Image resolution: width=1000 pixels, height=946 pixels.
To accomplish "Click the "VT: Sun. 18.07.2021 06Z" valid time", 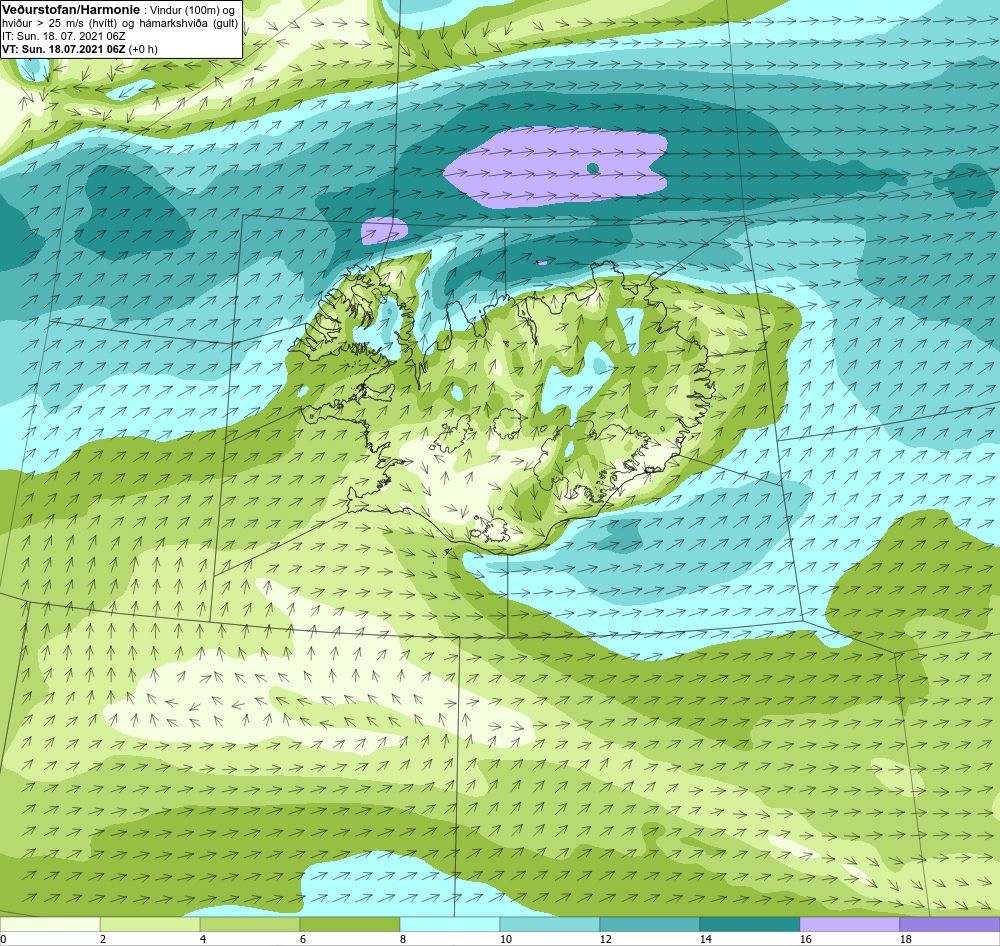I will [64, 48].
